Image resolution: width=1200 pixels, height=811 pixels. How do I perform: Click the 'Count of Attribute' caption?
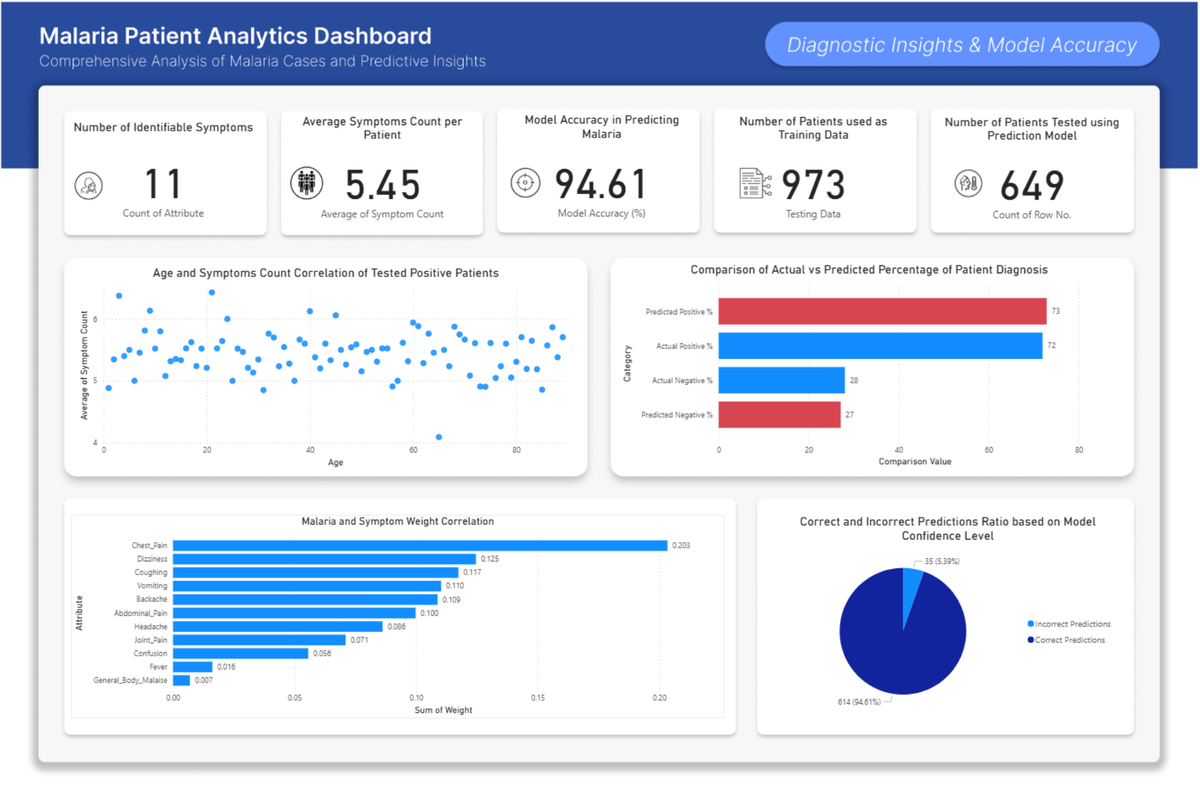point(163,214)
